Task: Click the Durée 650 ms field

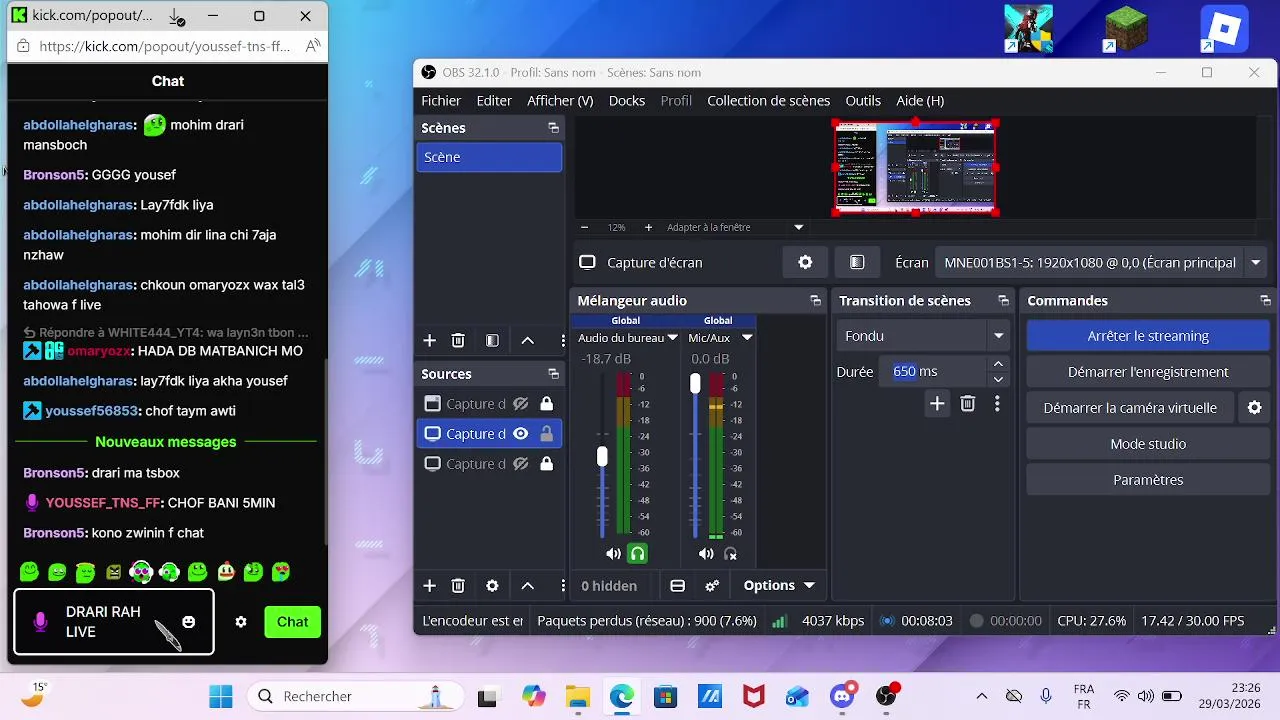Action: pos(935,371)
